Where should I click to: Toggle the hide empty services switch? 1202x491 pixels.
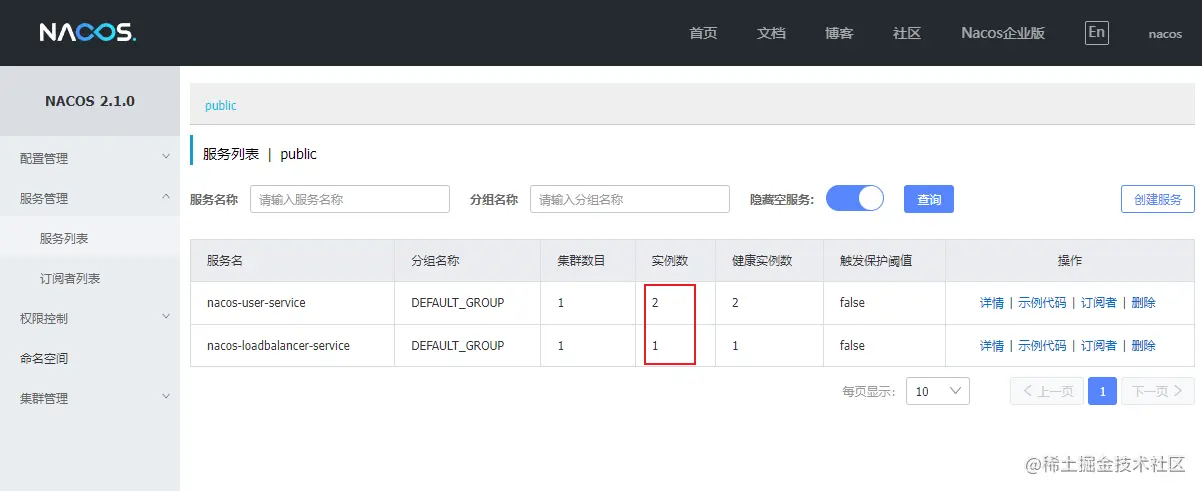855,198
